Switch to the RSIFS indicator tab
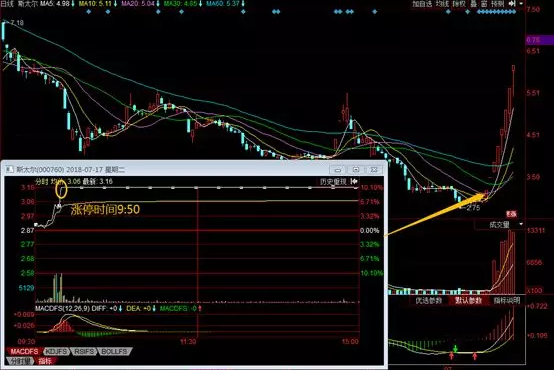This screenshot has height=370, width=554. 83,352
